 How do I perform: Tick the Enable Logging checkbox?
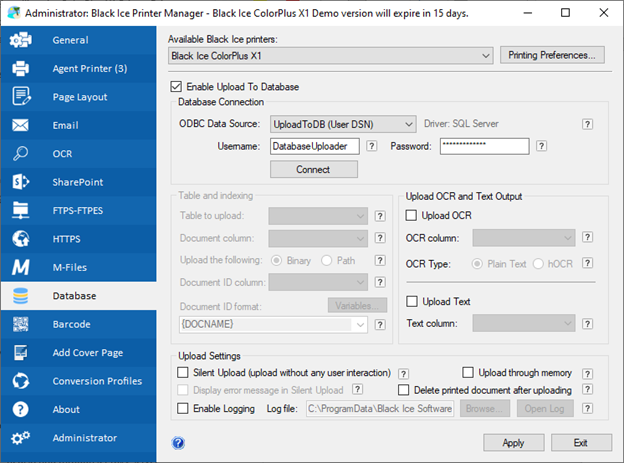coord(183,408)
